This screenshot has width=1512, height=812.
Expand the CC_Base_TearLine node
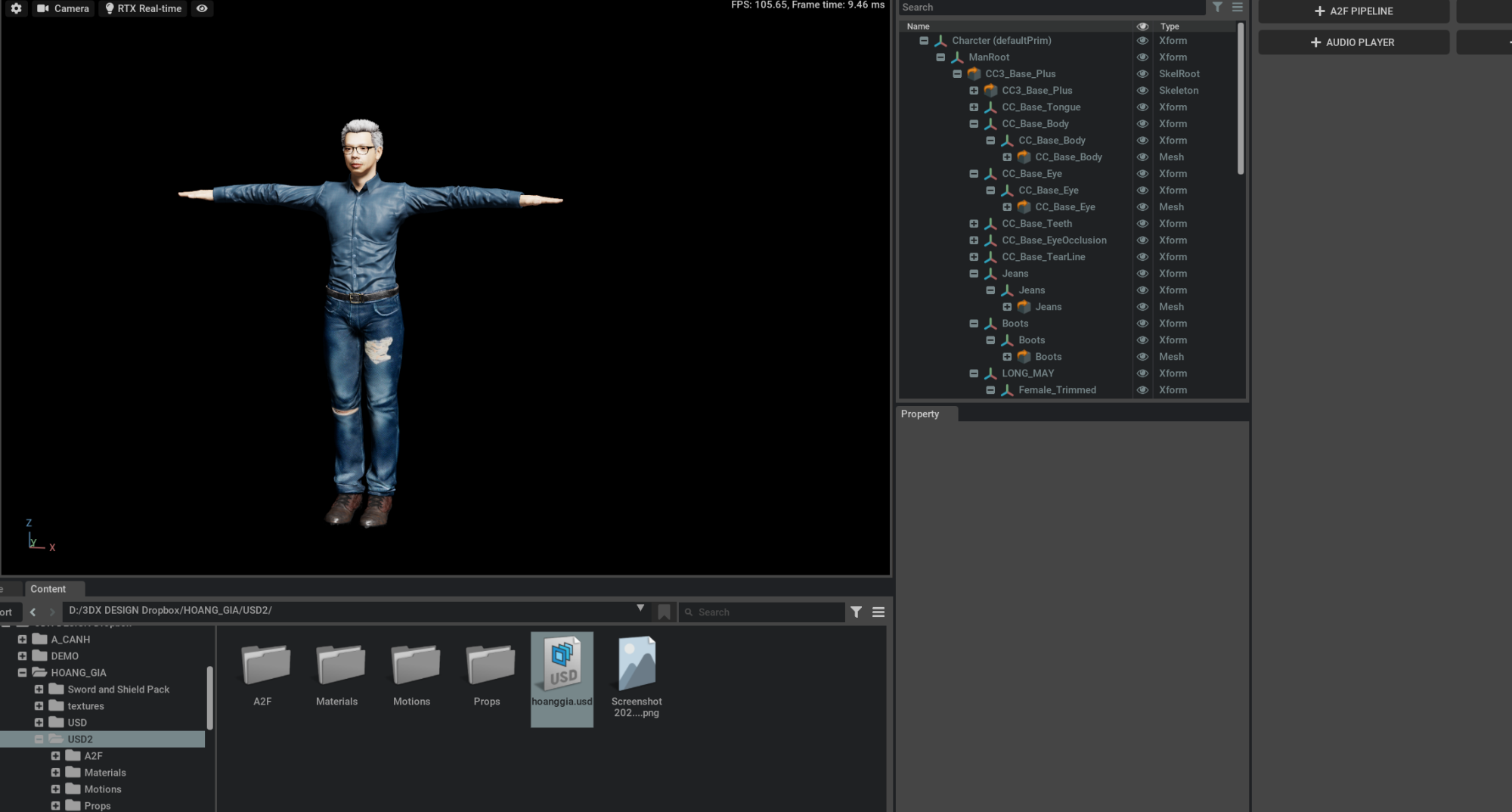coord(974,257)
